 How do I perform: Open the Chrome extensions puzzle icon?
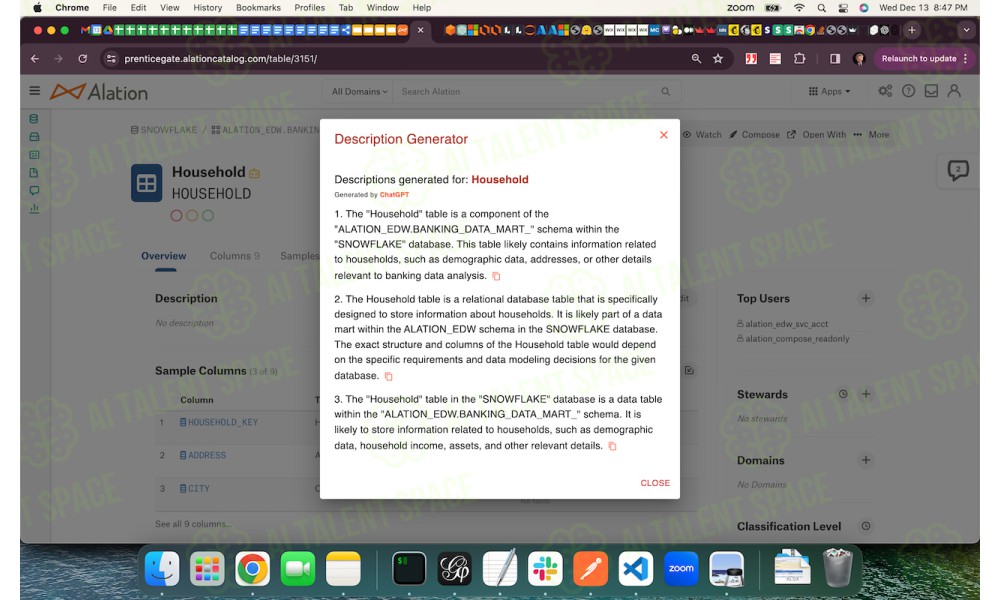tap(799, 59)
